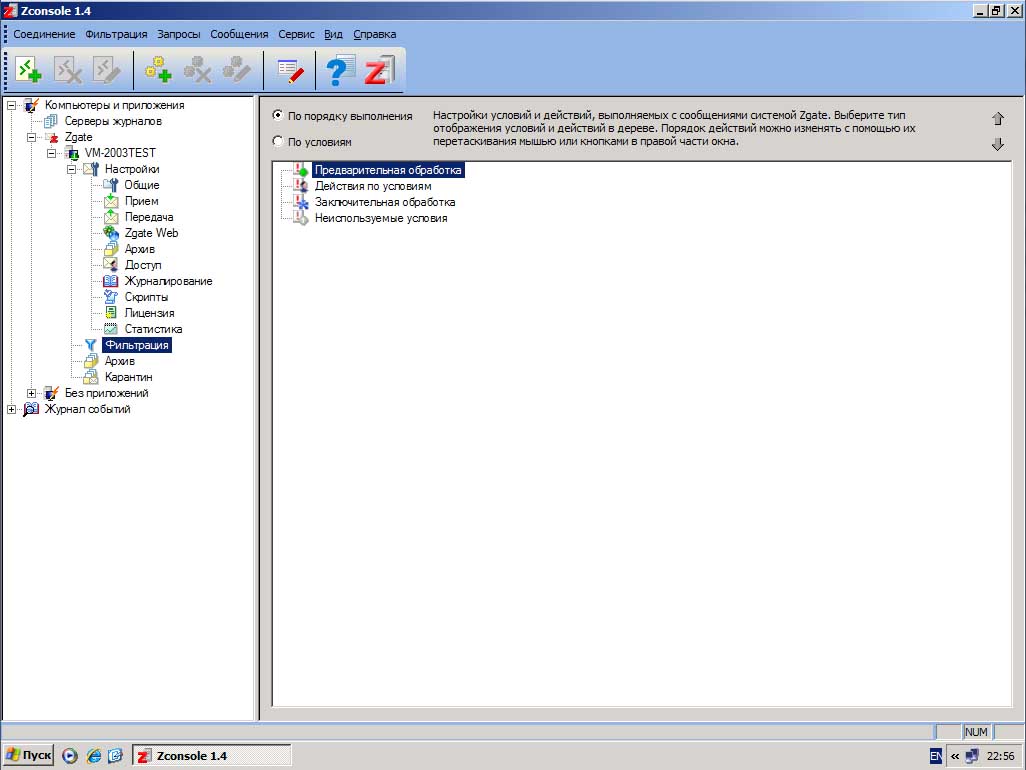The width and height of the screenshot is (1026, 770).
Task: Click the Zgate Web globe icon
Action: (111, 233)
